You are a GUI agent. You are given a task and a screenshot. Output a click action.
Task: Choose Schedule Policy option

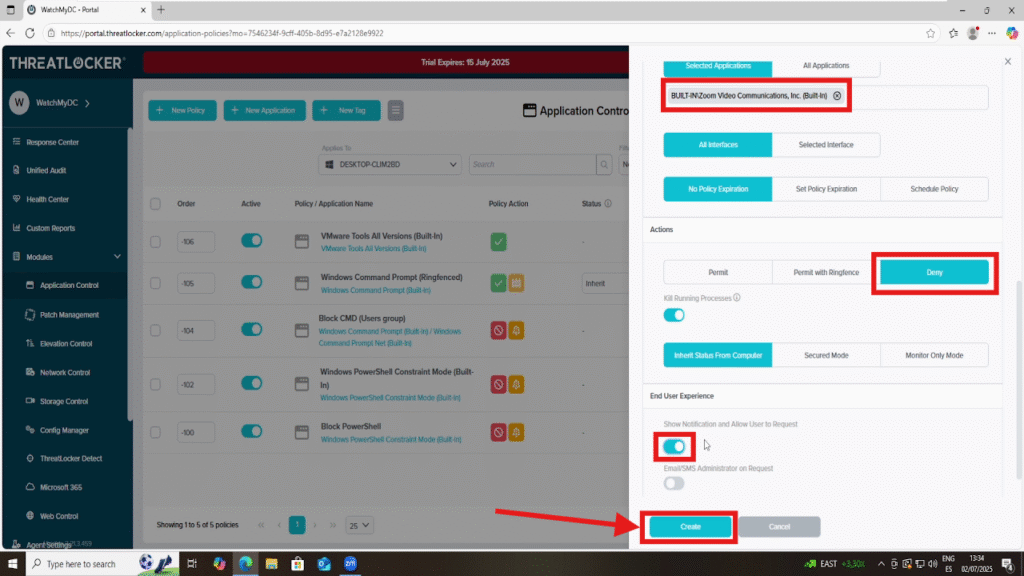point(934,189)
